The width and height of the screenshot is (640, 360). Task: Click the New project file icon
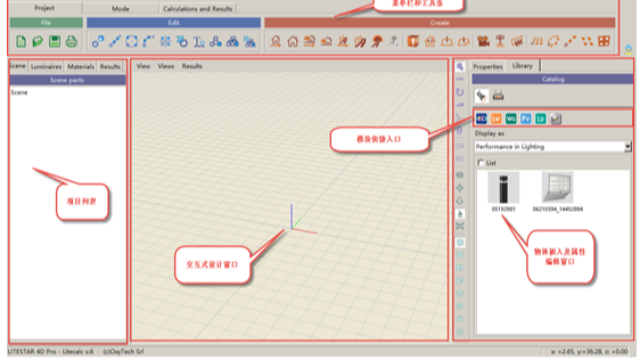pos(21,41)
